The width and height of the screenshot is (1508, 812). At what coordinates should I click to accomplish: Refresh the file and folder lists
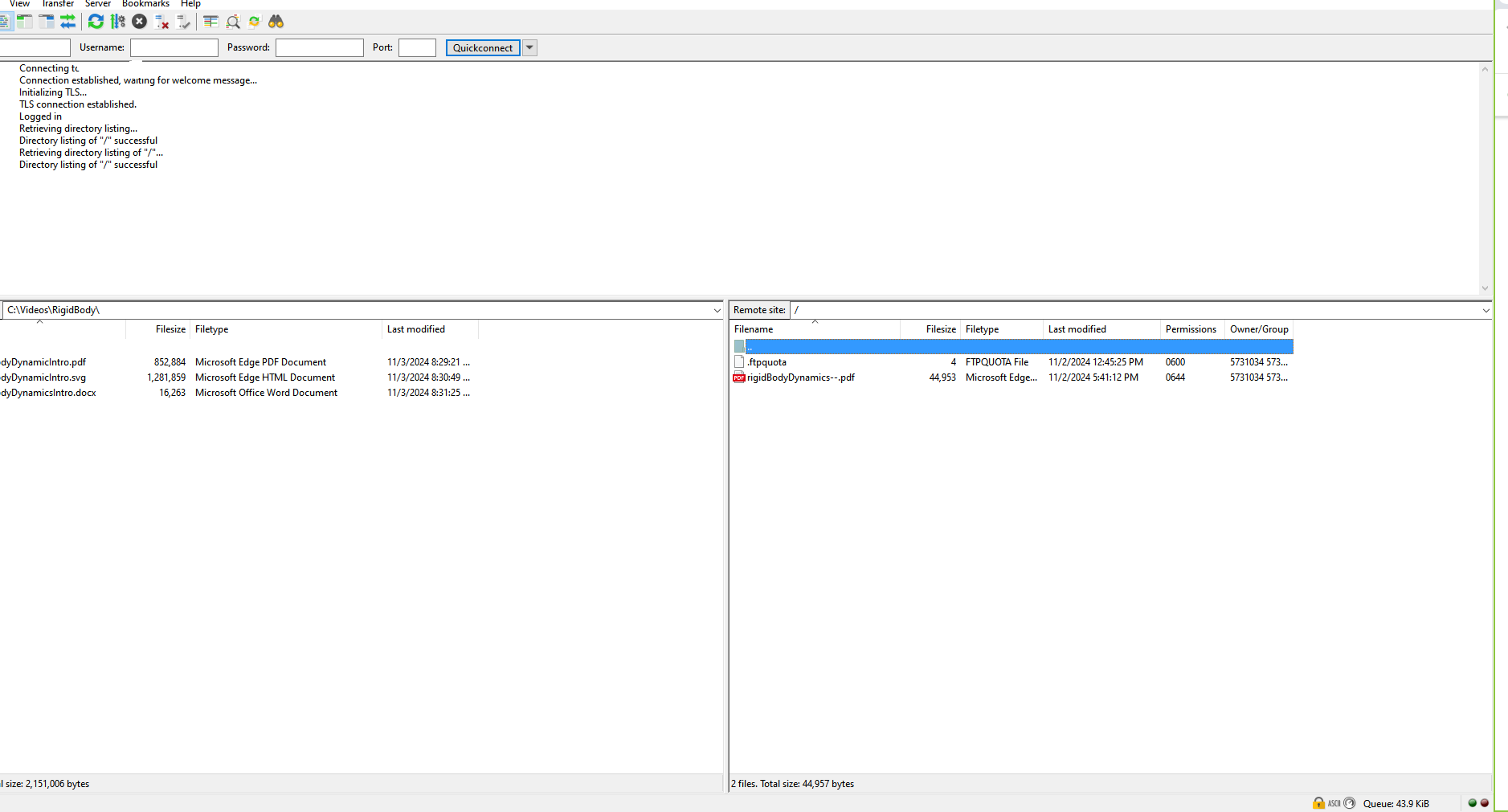(96, 22)
